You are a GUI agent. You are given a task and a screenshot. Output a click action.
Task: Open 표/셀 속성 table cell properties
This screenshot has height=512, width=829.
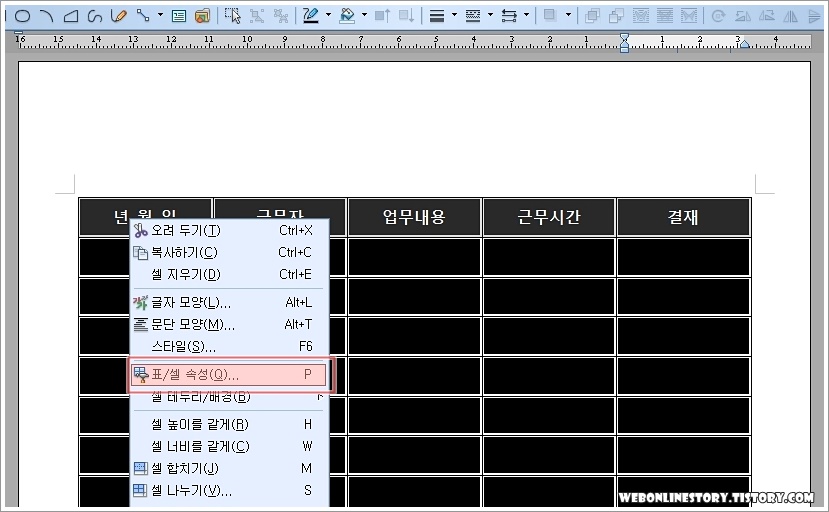tap(228, 374)
